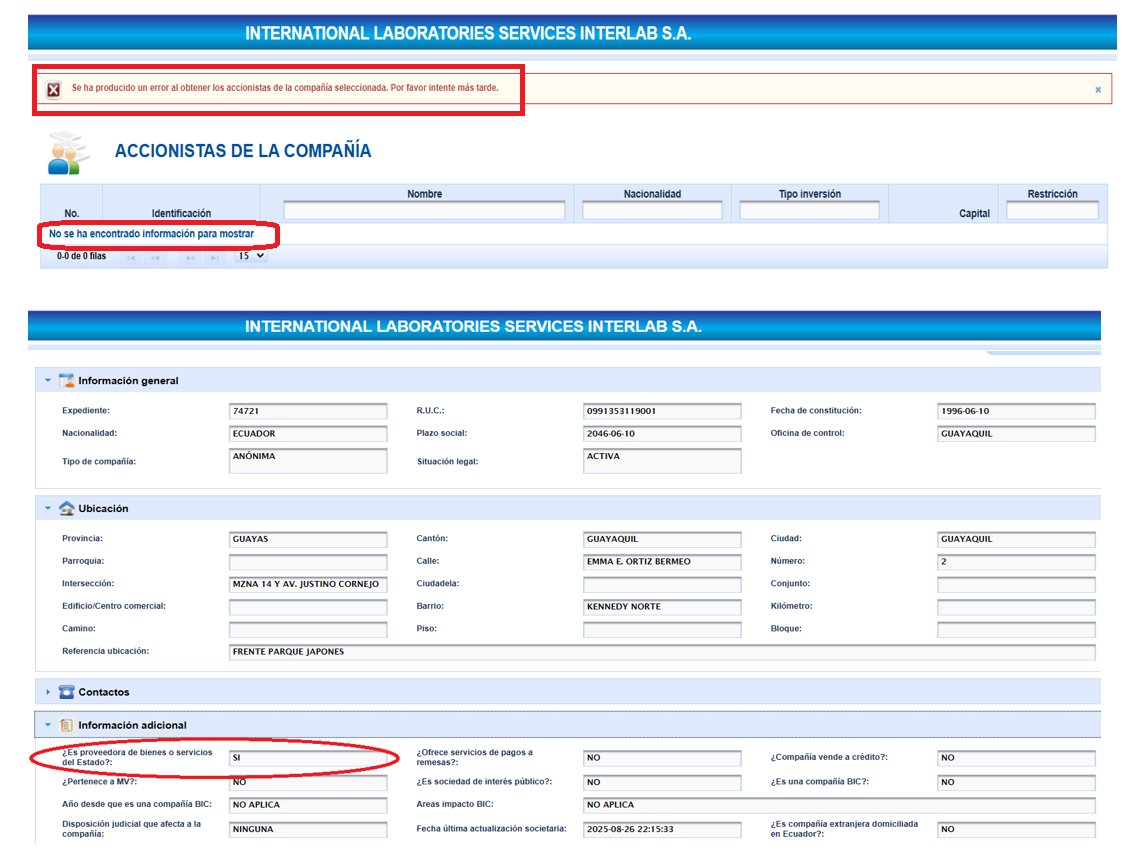Click the Nacionalidad filter field

pyautogui.click(x=652, y=210)
